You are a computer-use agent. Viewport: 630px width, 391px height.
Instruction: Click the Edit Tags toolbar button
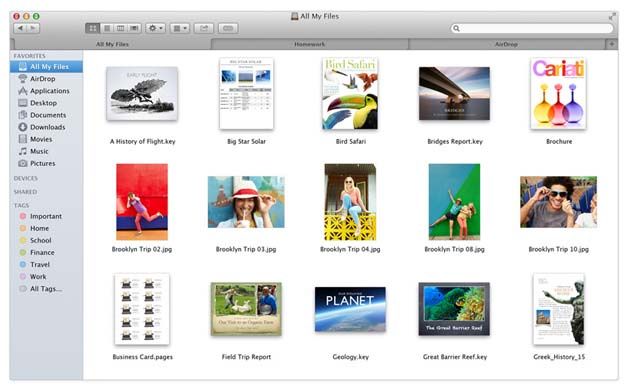click(228, 28)
